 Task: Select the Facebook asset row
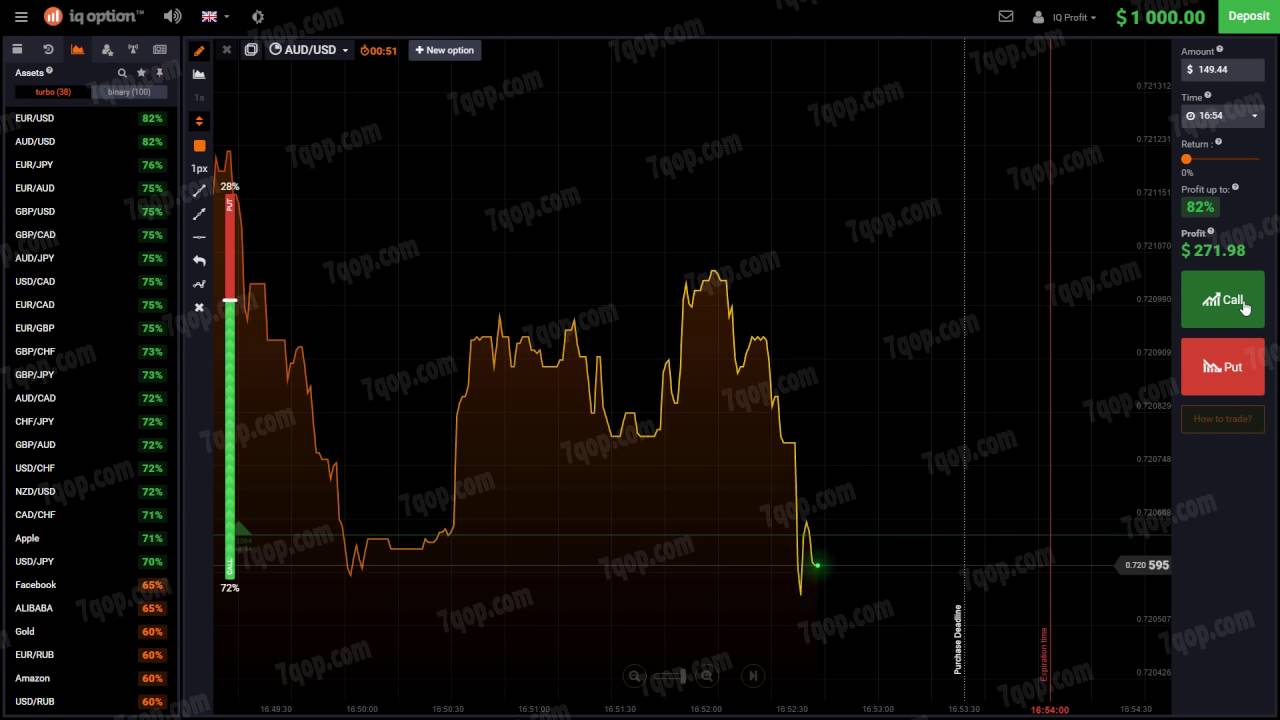coord(89,585)
